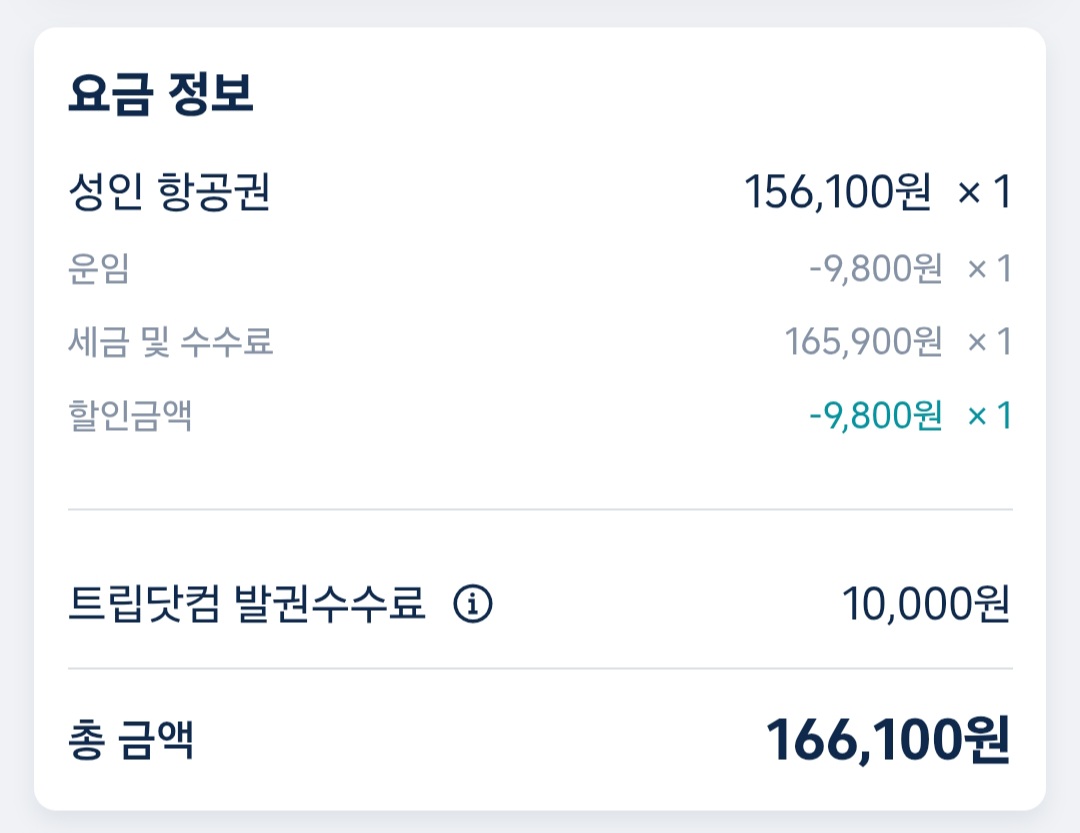
Task: Select the 성인 항공권 row label
Action: [x=169, y=193]
